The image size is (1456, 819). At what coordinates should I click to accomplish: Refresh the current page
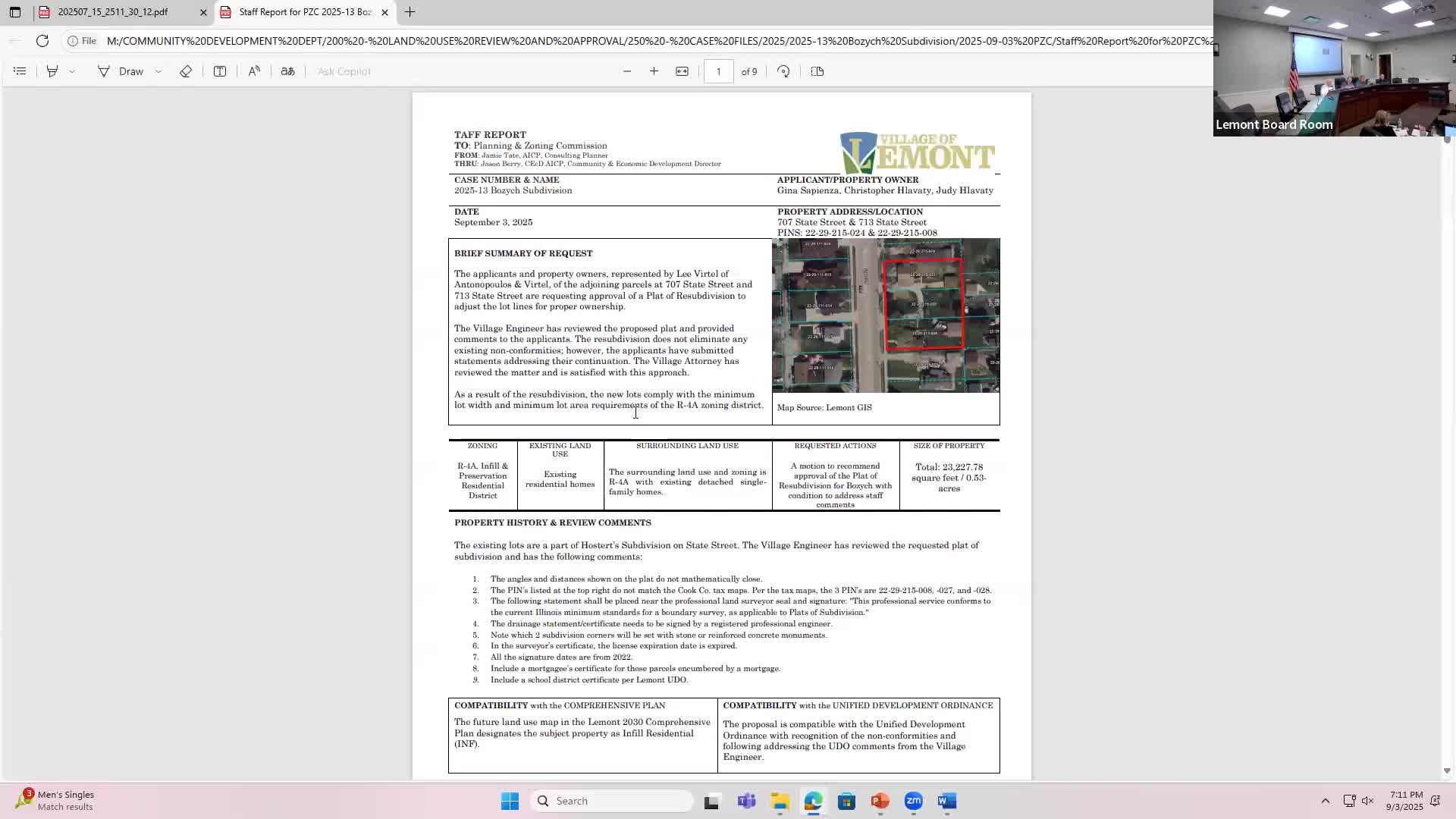pyautogui.click(x=42, y=41)
